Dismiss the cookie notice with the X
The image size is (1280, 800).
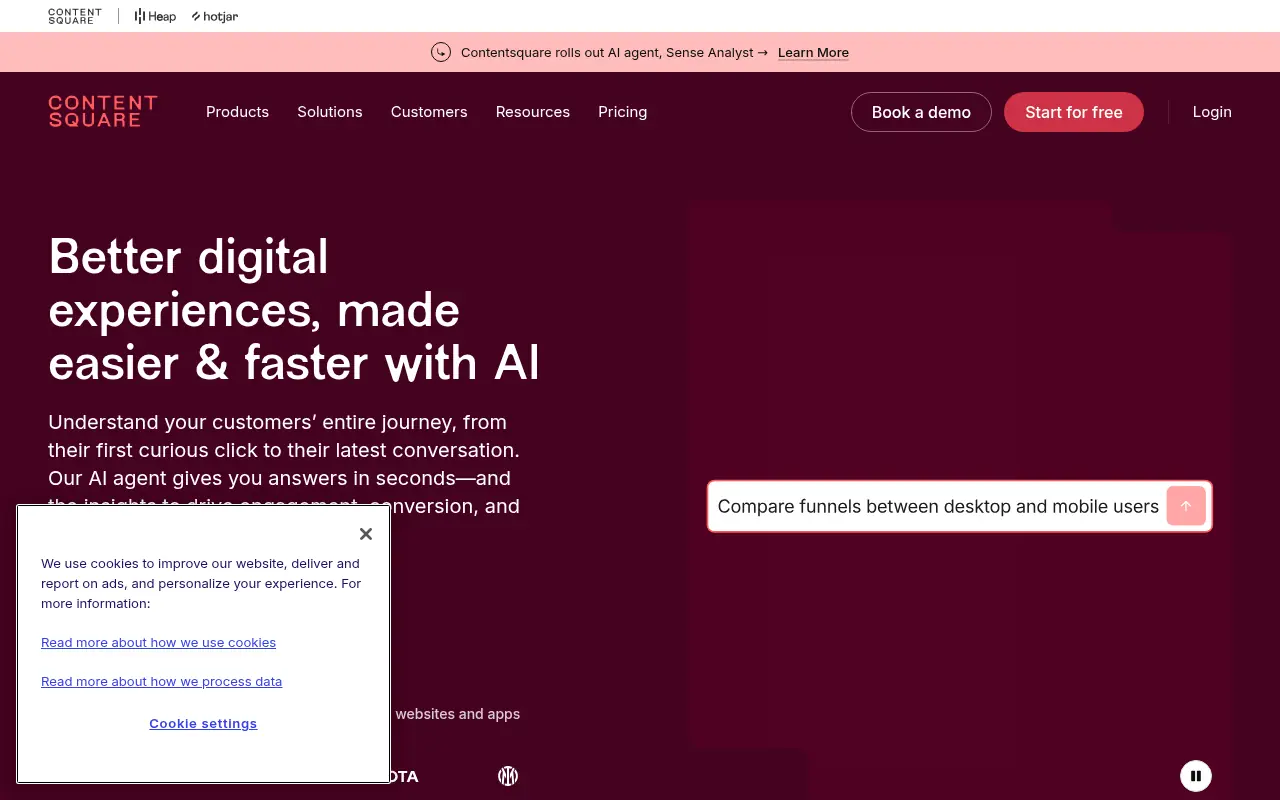pos(365,533)
